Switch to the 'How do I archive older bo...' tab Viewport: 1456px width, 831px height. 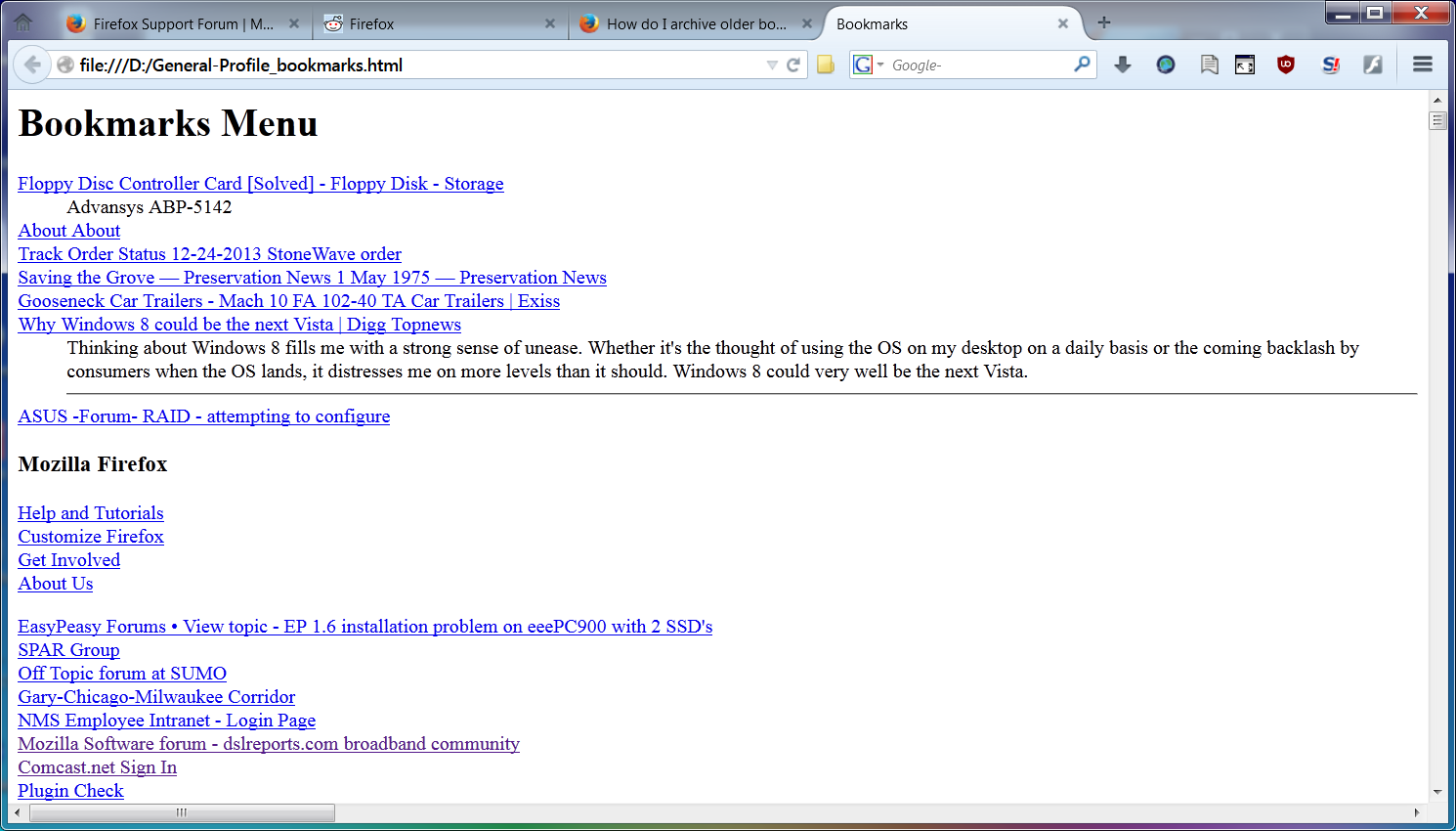tap(696, 23)
